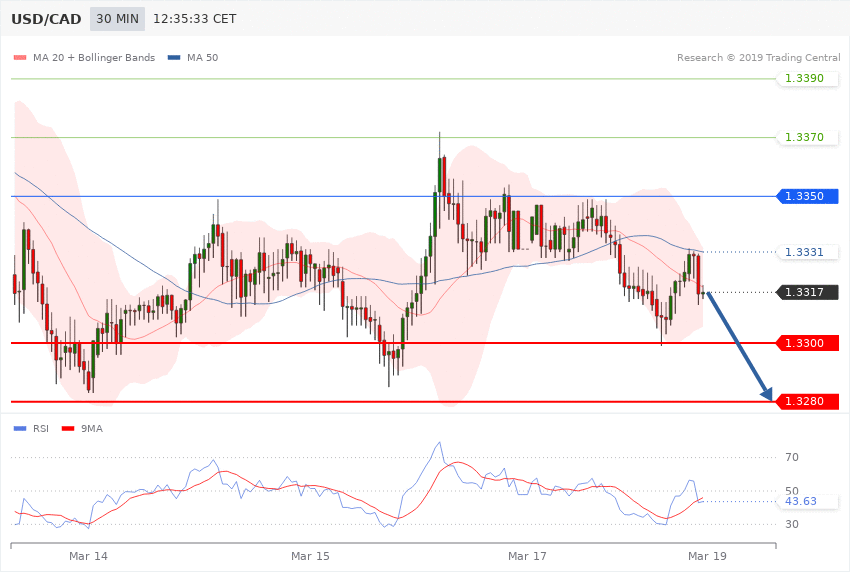Click the MA 50 legend label
Image resolution: width=850 pixels, height=576 pixels.
(x=202, y=57)
